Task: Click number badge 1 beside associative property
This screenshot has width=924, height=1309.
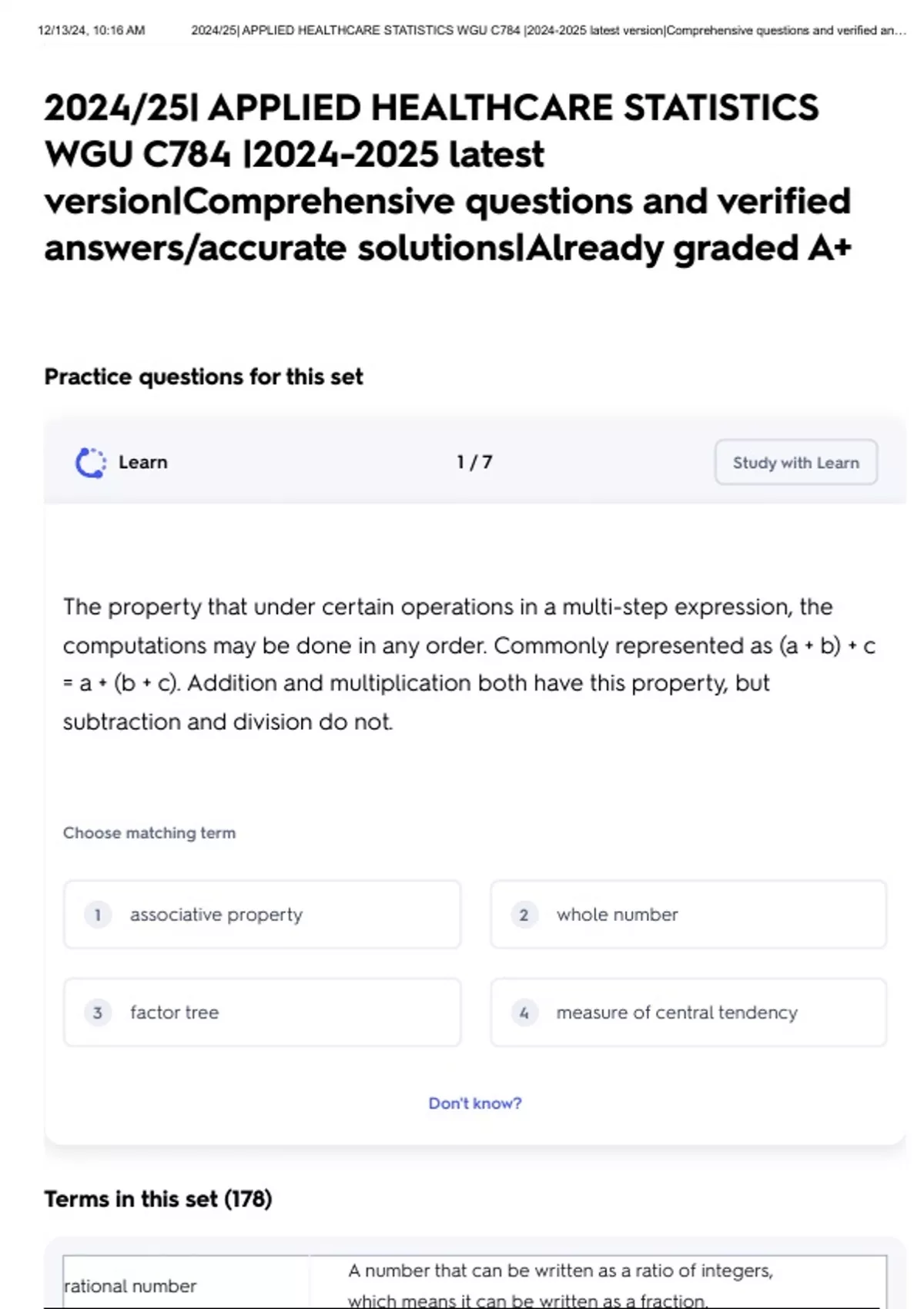Action: coord(98,915)
